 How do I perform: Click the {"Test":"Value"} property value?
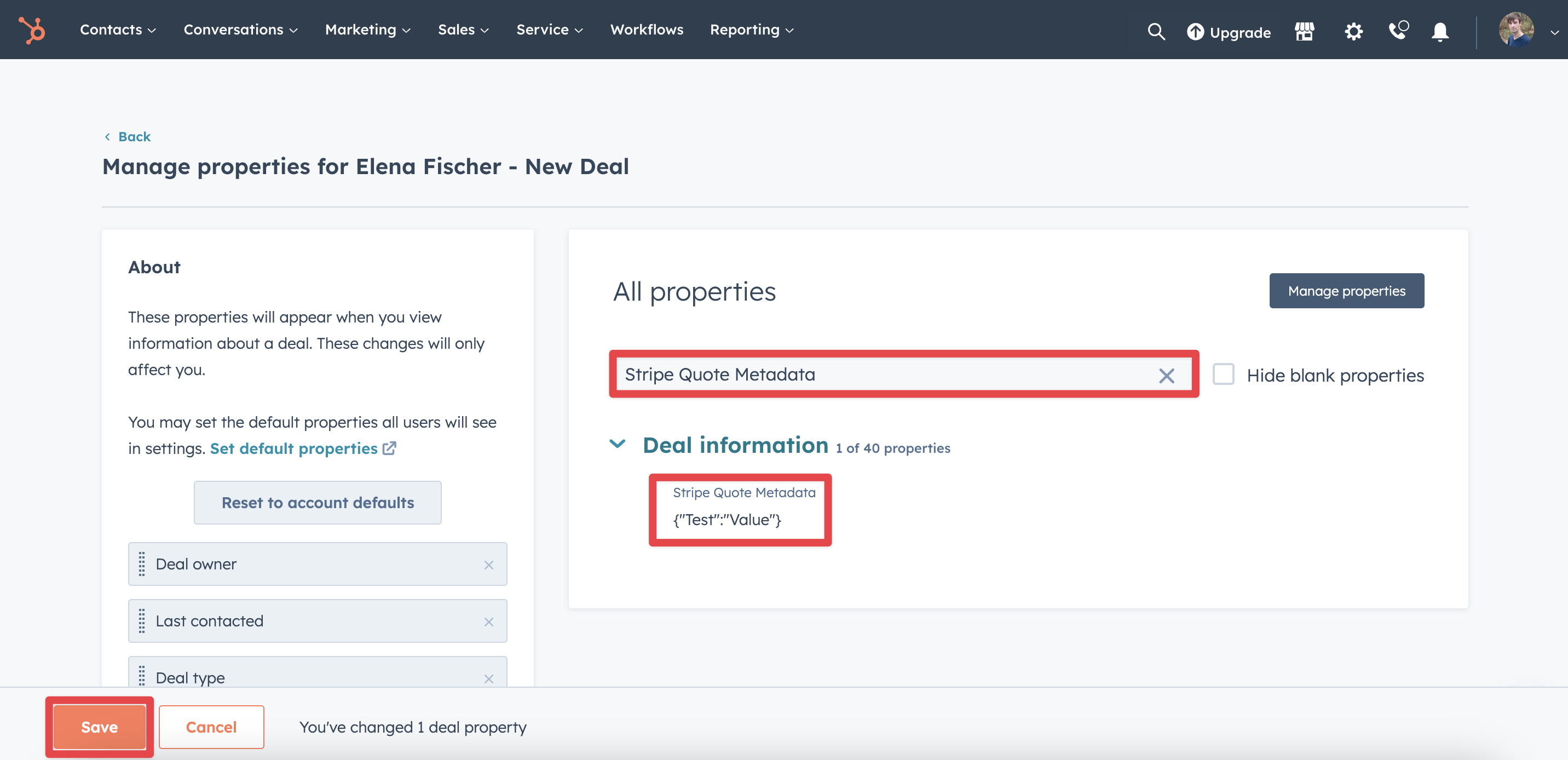(727, 520)
